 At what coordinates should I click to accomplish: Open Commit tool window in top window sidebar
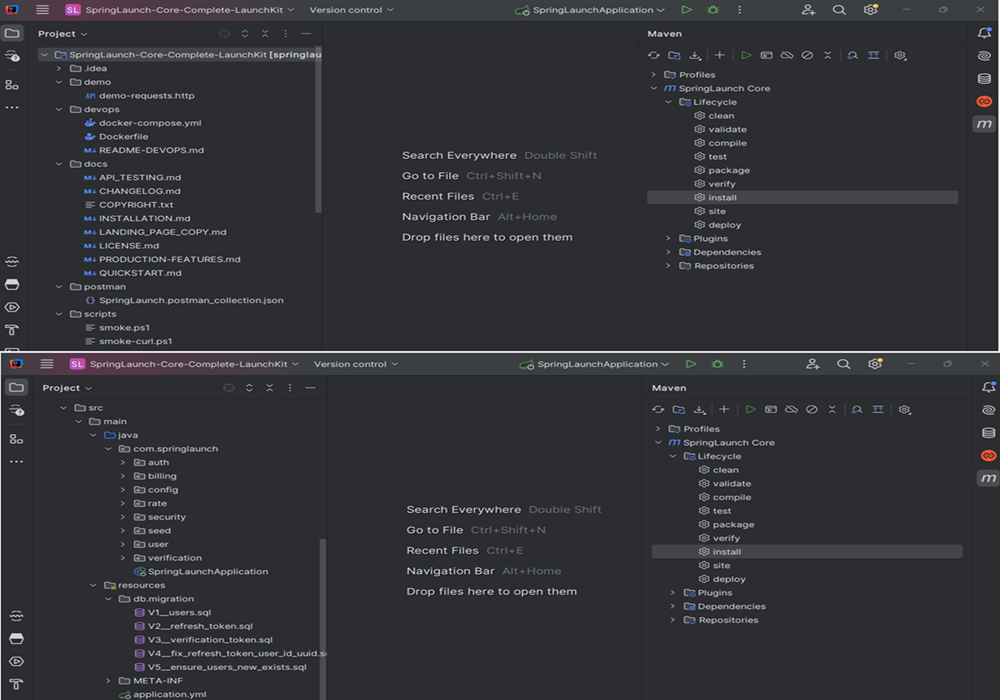pos(12,56)
